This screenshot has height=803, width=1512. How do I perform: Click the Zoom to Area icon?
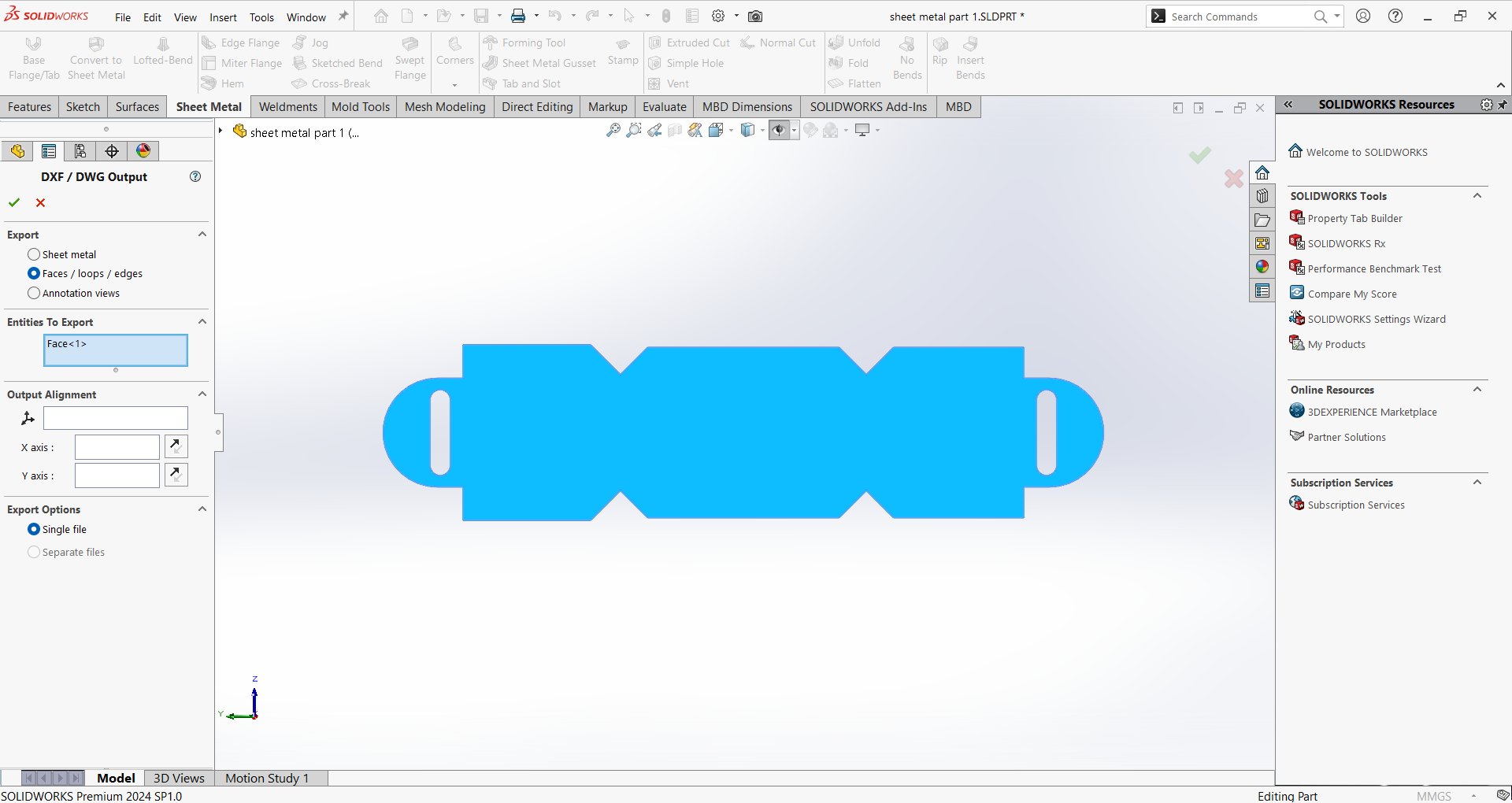[x=634, y=130]
